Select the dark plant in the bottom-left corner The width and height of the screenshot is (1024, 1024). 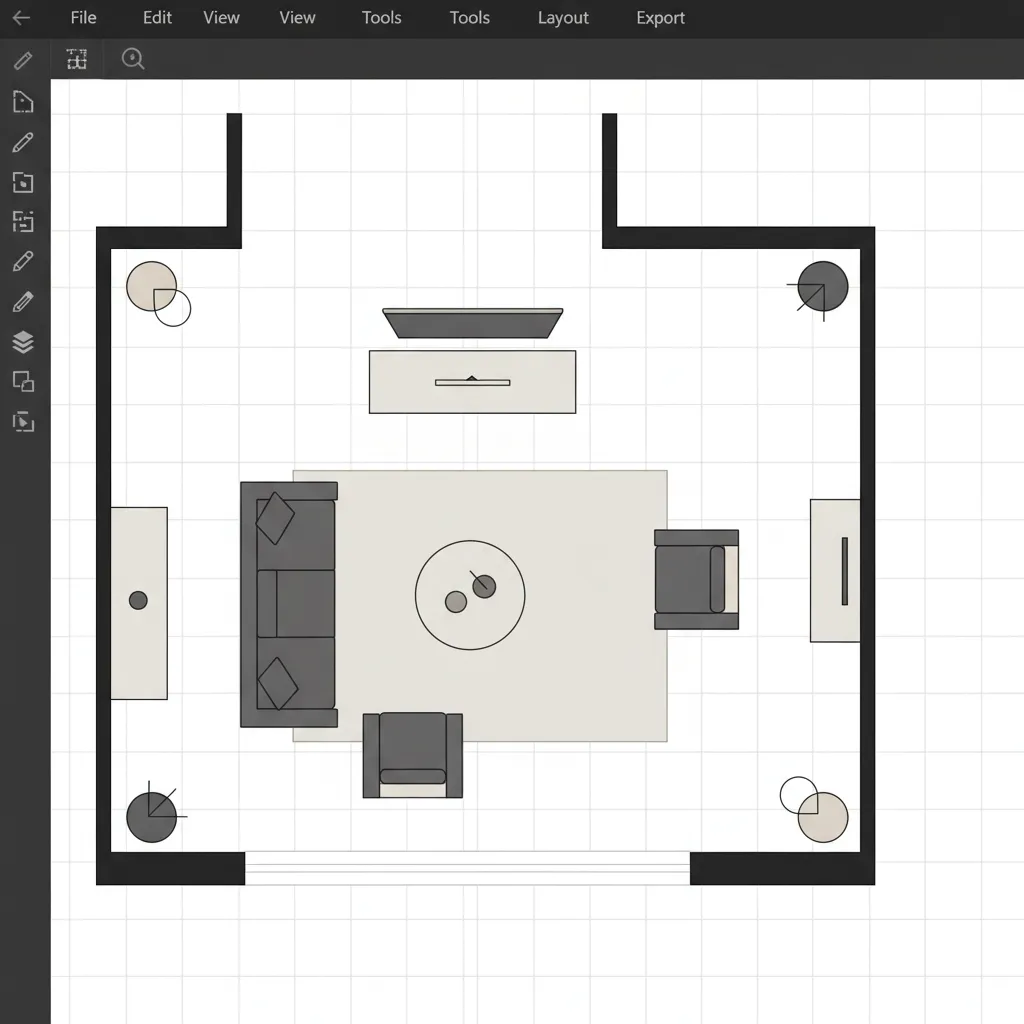point(152,817)
